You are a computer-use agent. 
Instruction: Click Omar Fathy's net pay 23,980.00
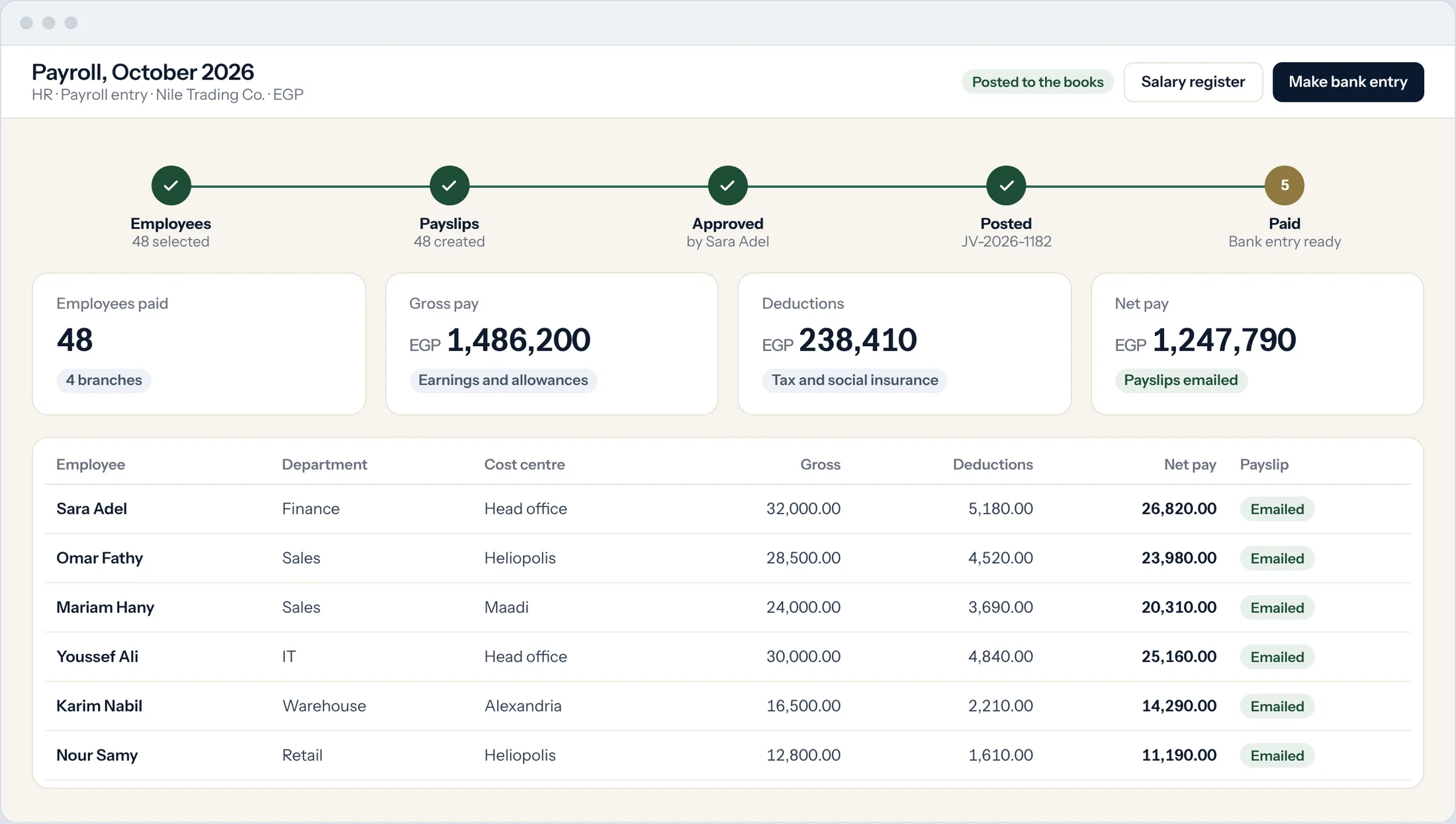pos(1179,559)
